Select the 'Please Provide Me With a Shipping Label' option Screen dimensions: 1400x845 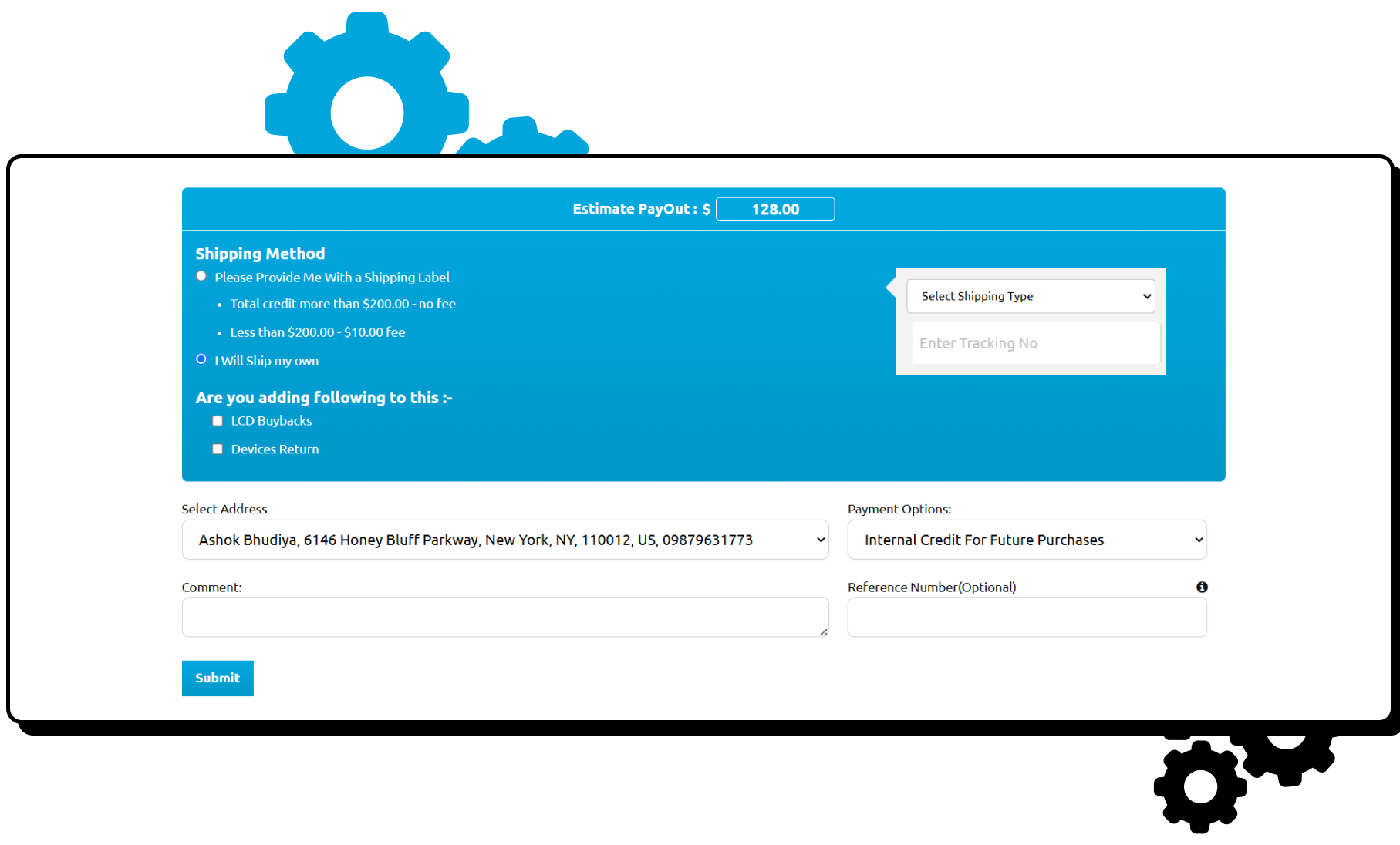[201, 275]
